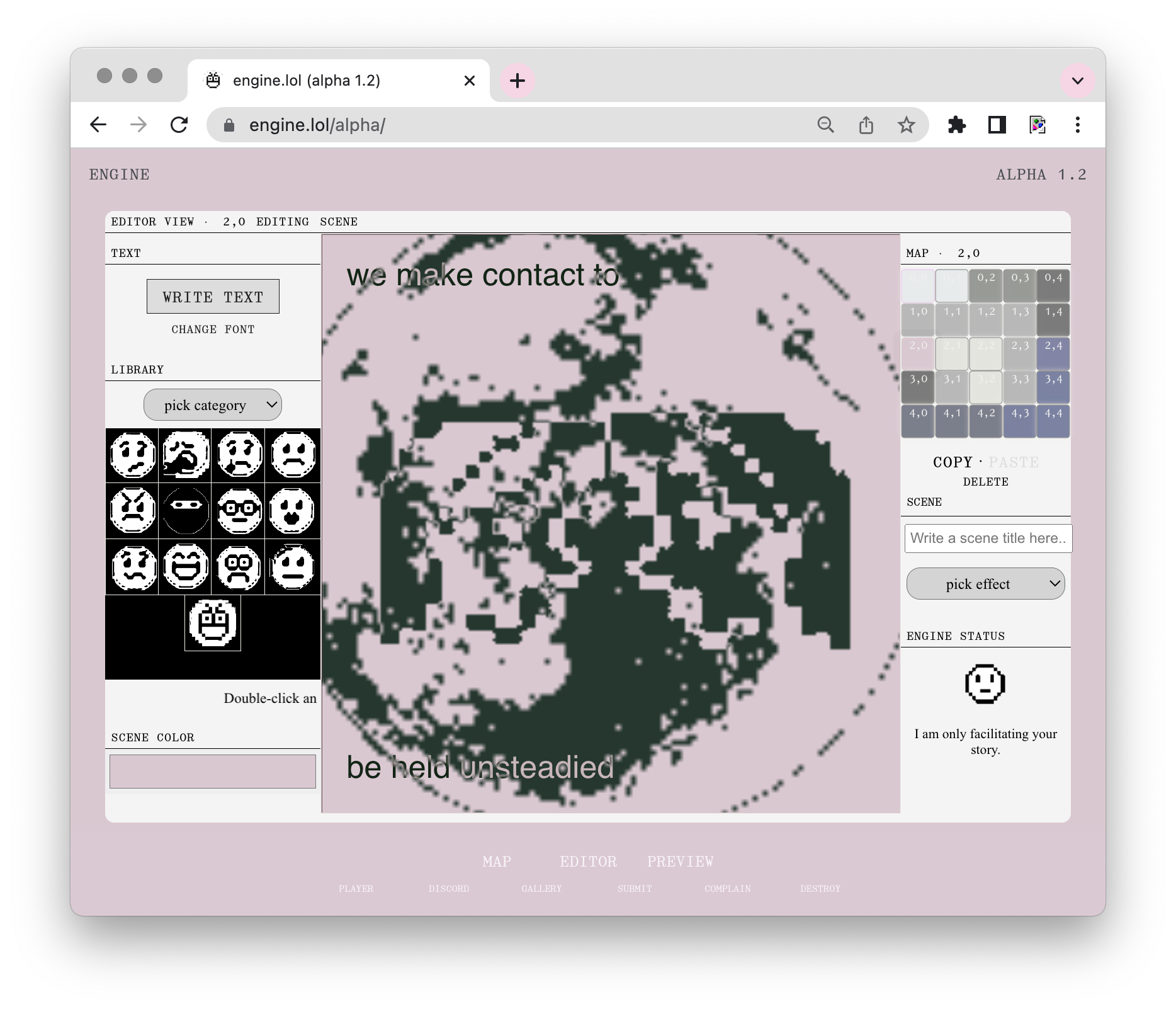Open the PLAYER link in footer
1176x1009 pixels.
coord(356,888)
